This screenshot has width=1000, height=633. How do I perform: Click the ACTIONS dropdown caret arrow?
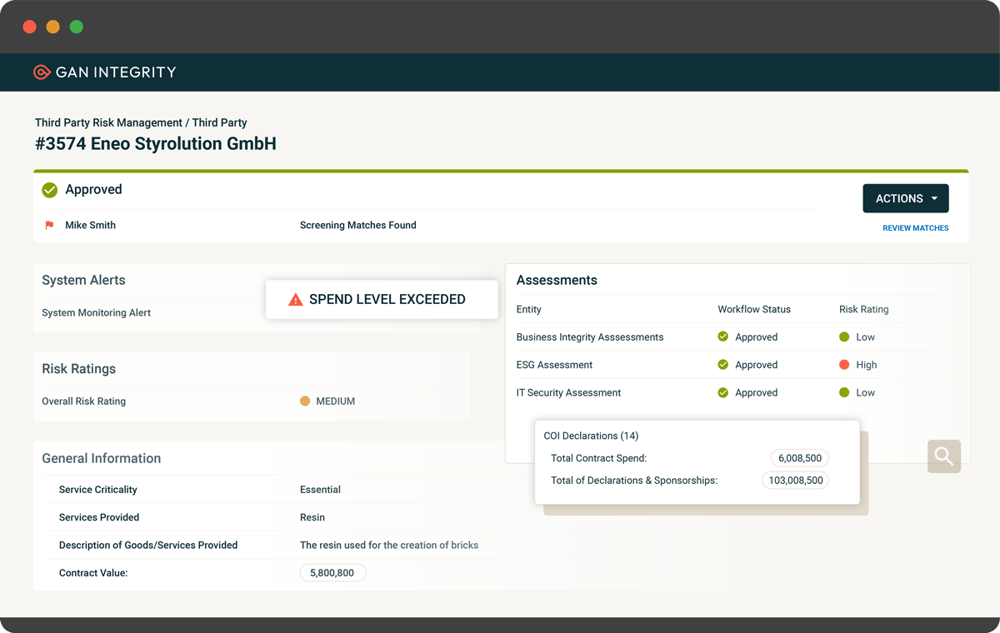tap(934, 198)
